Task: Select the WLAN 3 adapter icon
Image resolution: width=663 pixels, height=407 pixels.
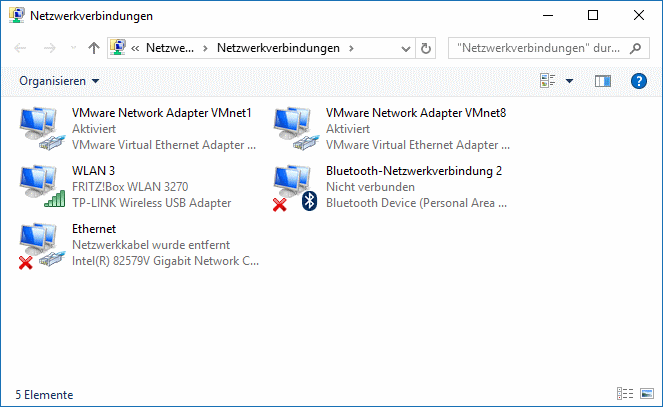Action: click(42, 186)
